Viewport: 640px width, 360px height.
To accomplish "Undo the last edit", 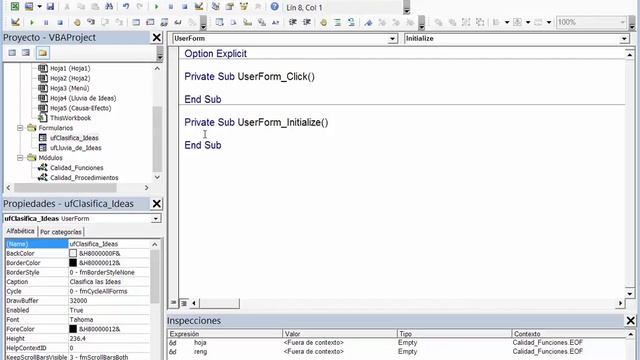I will pos(126,7).
